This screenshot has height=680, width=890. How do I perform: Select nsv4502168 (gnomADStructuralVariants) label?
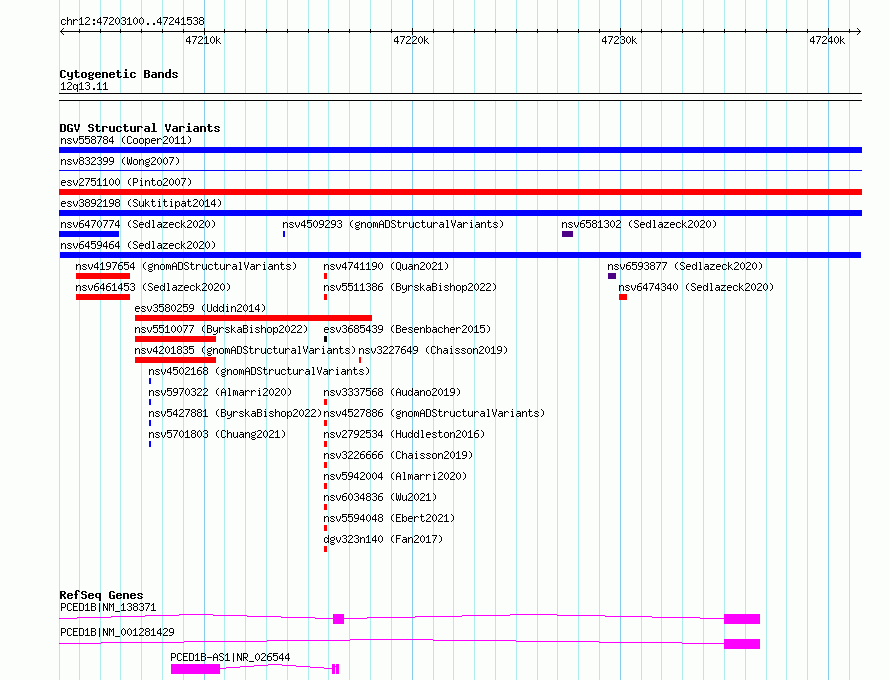(259, 371)
